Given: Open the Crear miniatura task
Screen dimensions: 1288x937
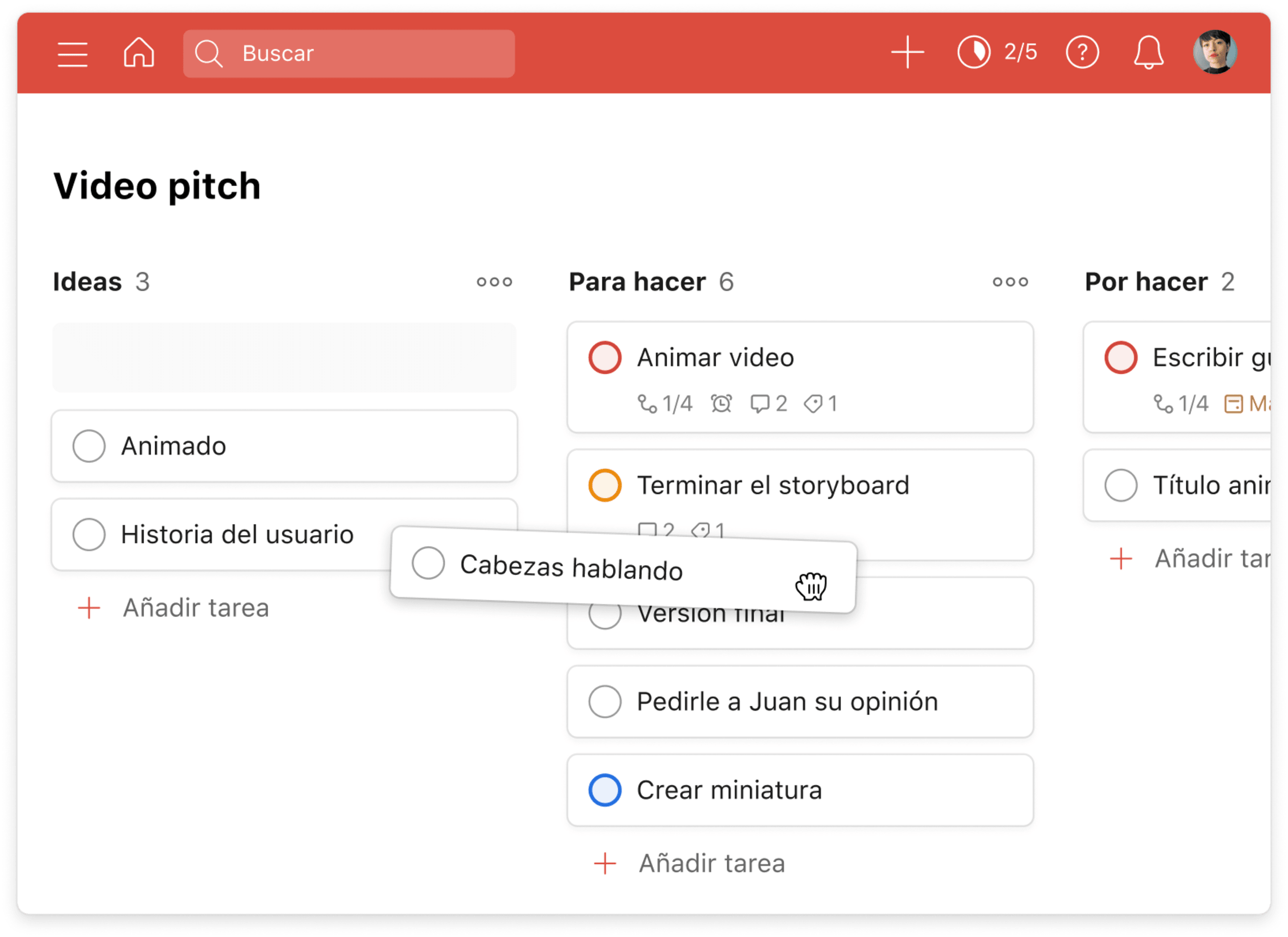Looking at the screenshot, I should click(800, 790).
